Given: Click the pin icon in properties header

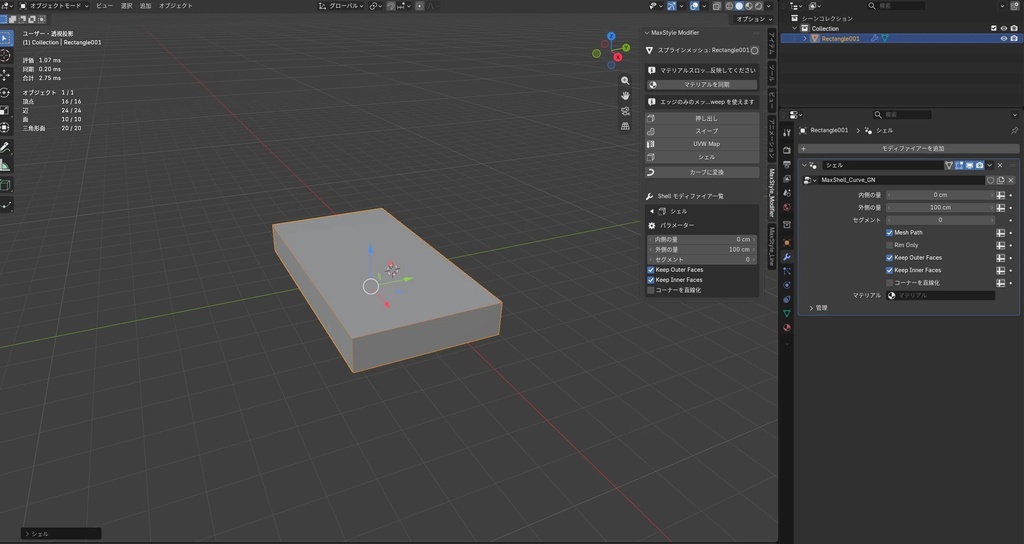Looking at the screenshot, I should pyautogui.click(x=1014, y=131).
